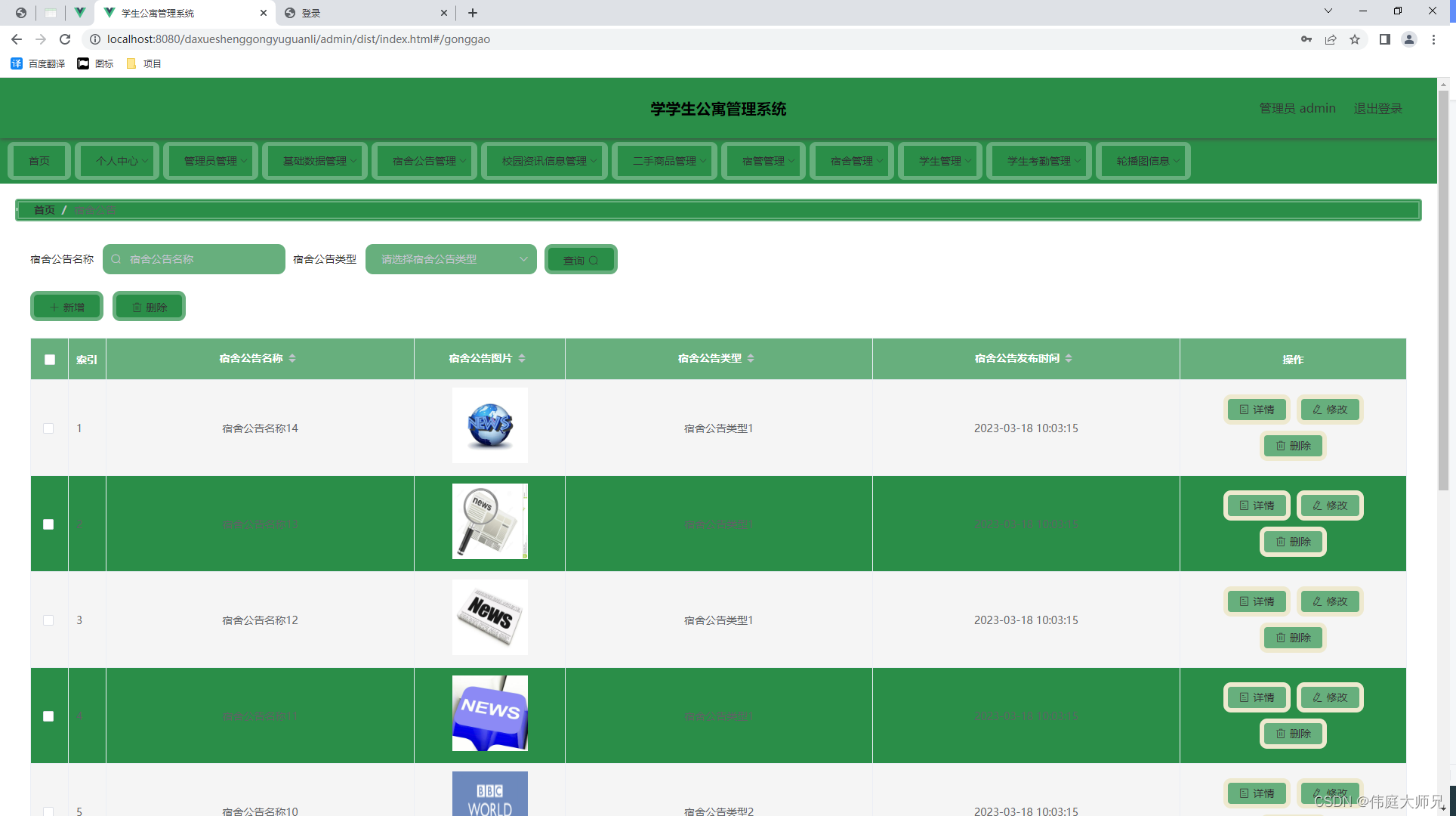Tick the select-all checkbox in table header
Screen dimensions: 1456x816
click(50, 360)
